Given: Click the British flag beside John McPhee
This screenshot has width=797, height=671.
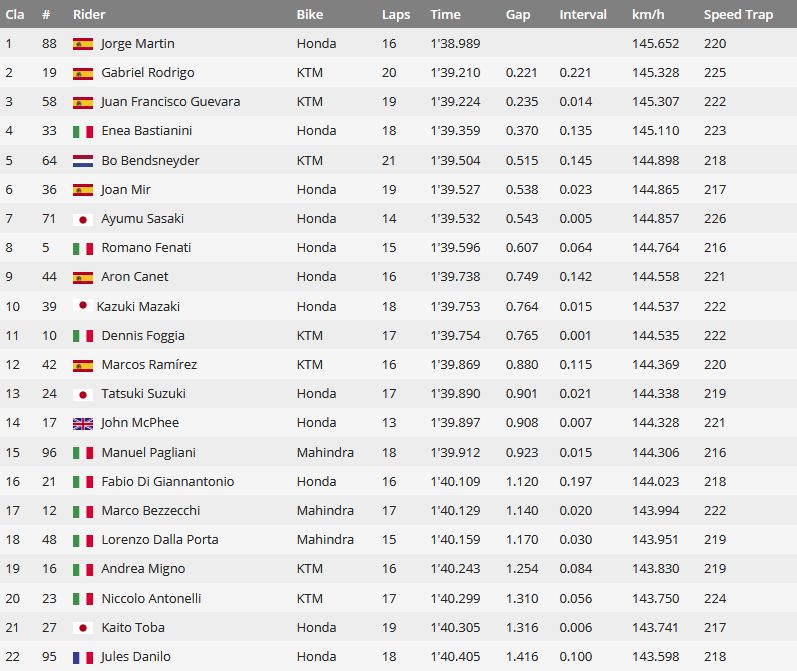Looking at the screenshot, I should (x=83, y=423).
